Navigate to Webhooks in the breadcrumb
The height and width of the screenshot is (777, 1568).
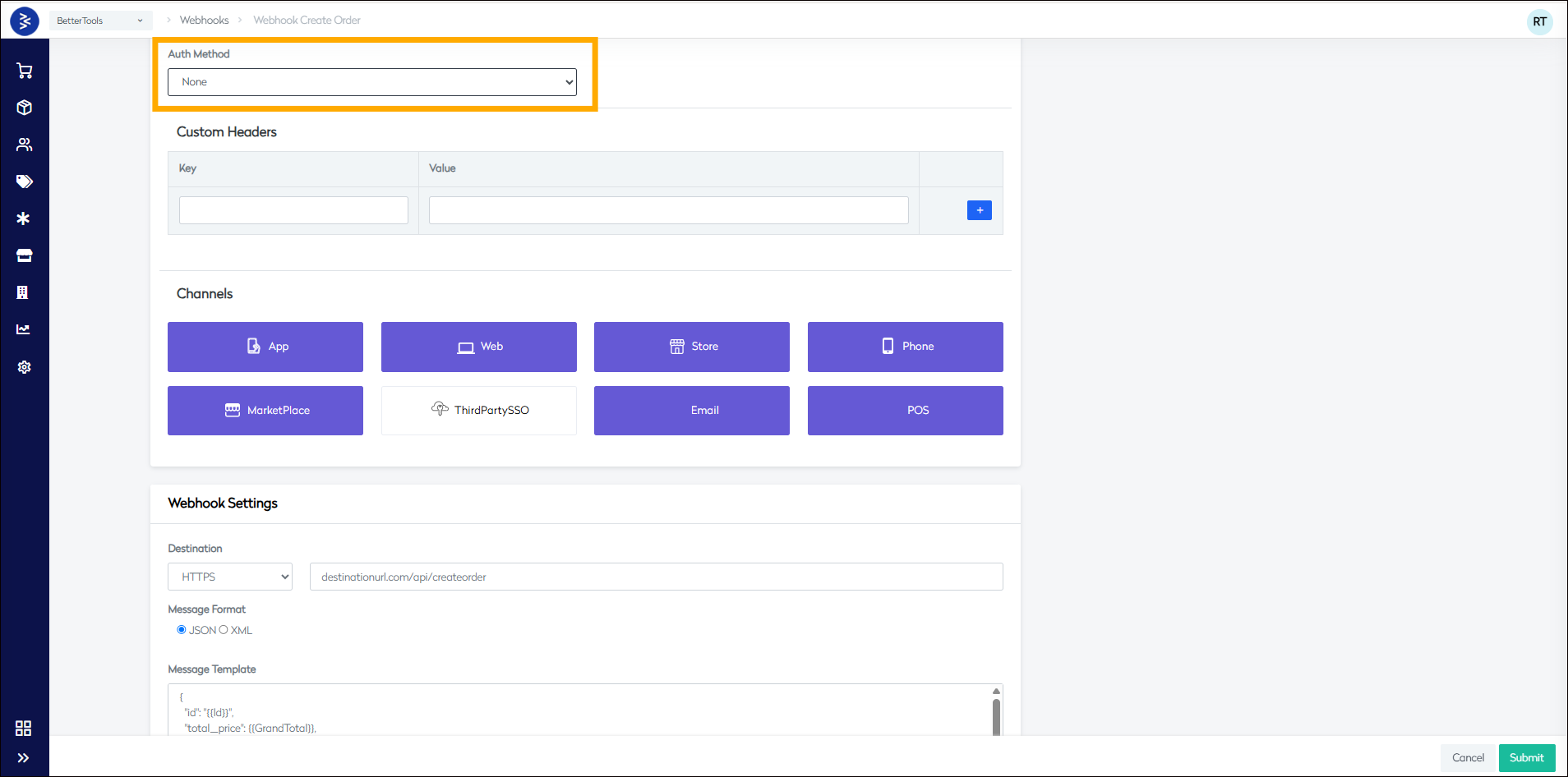pos(204,20)
